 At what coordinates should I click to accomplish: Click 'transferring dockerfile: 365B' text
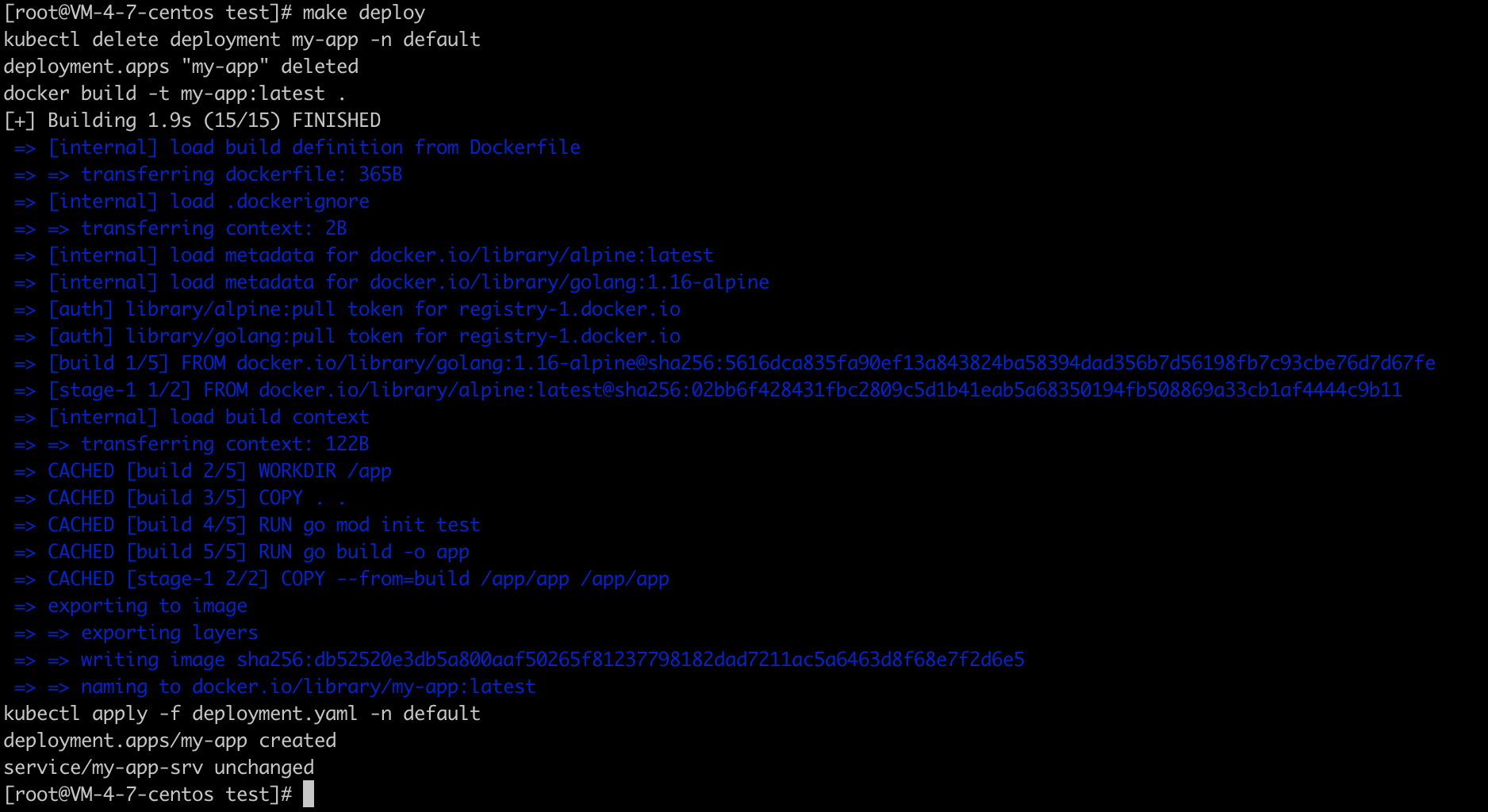point(242,174)
